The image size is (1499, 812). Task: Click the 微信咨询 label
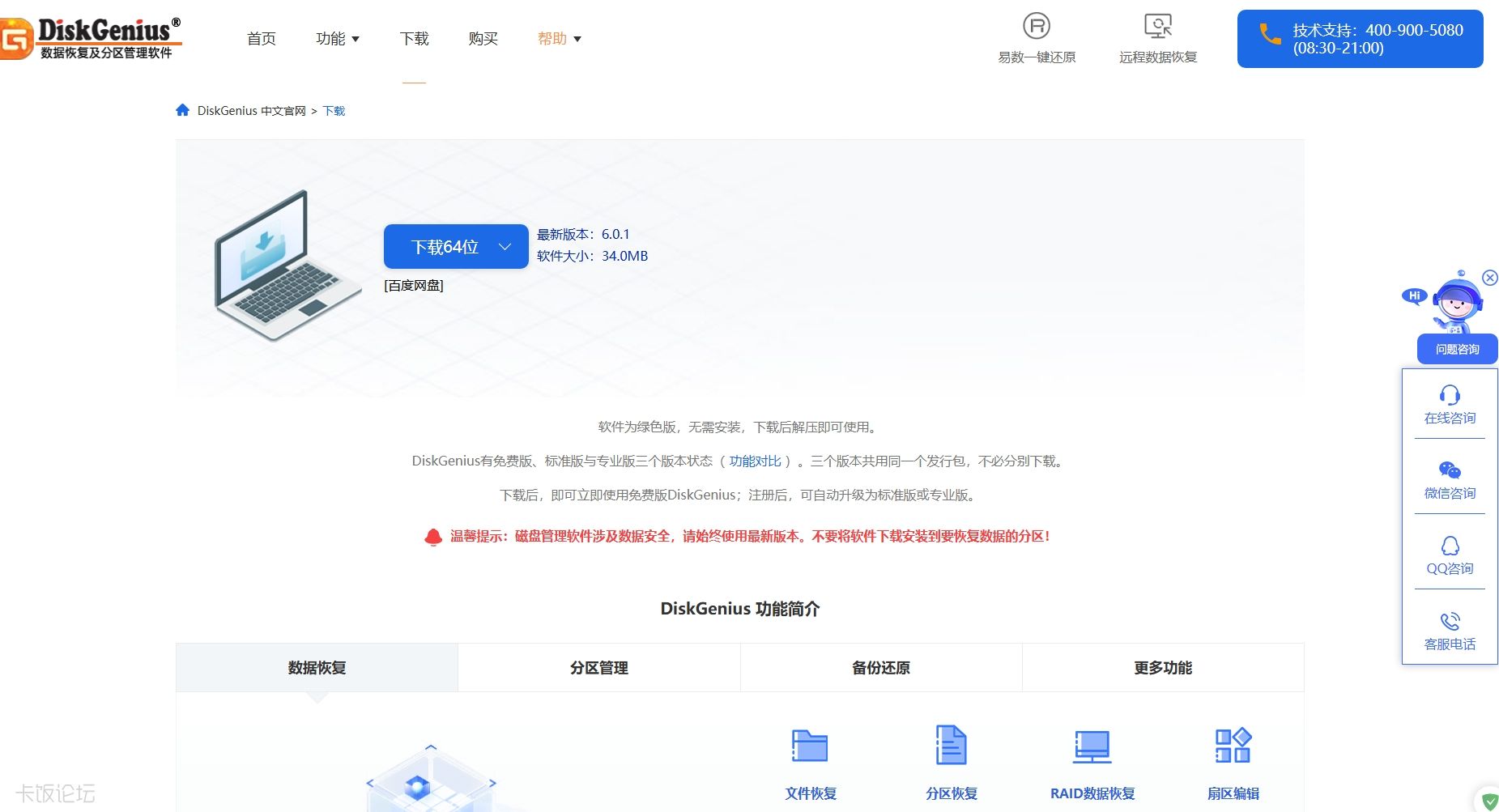point(1450,493)
